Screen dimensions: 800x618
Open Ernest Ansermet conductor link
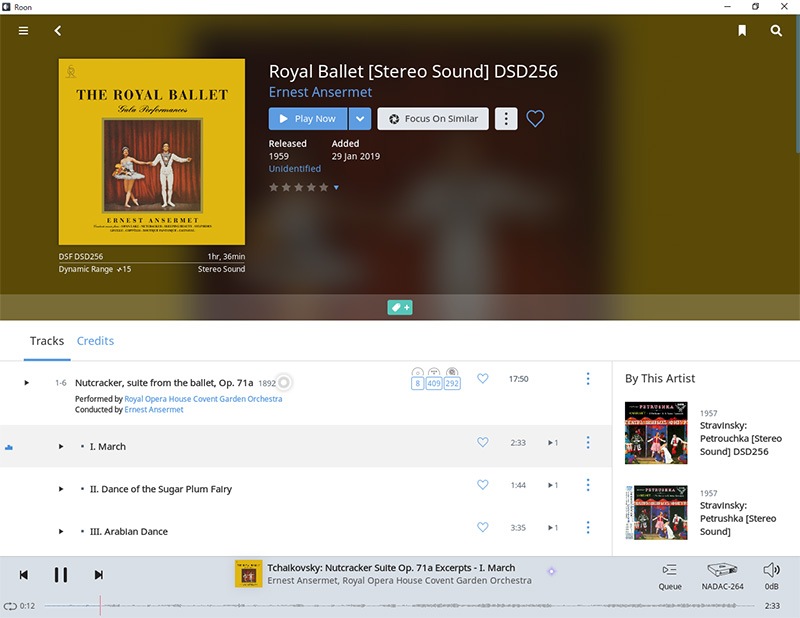pyautogui.click(x=154, y=410)
